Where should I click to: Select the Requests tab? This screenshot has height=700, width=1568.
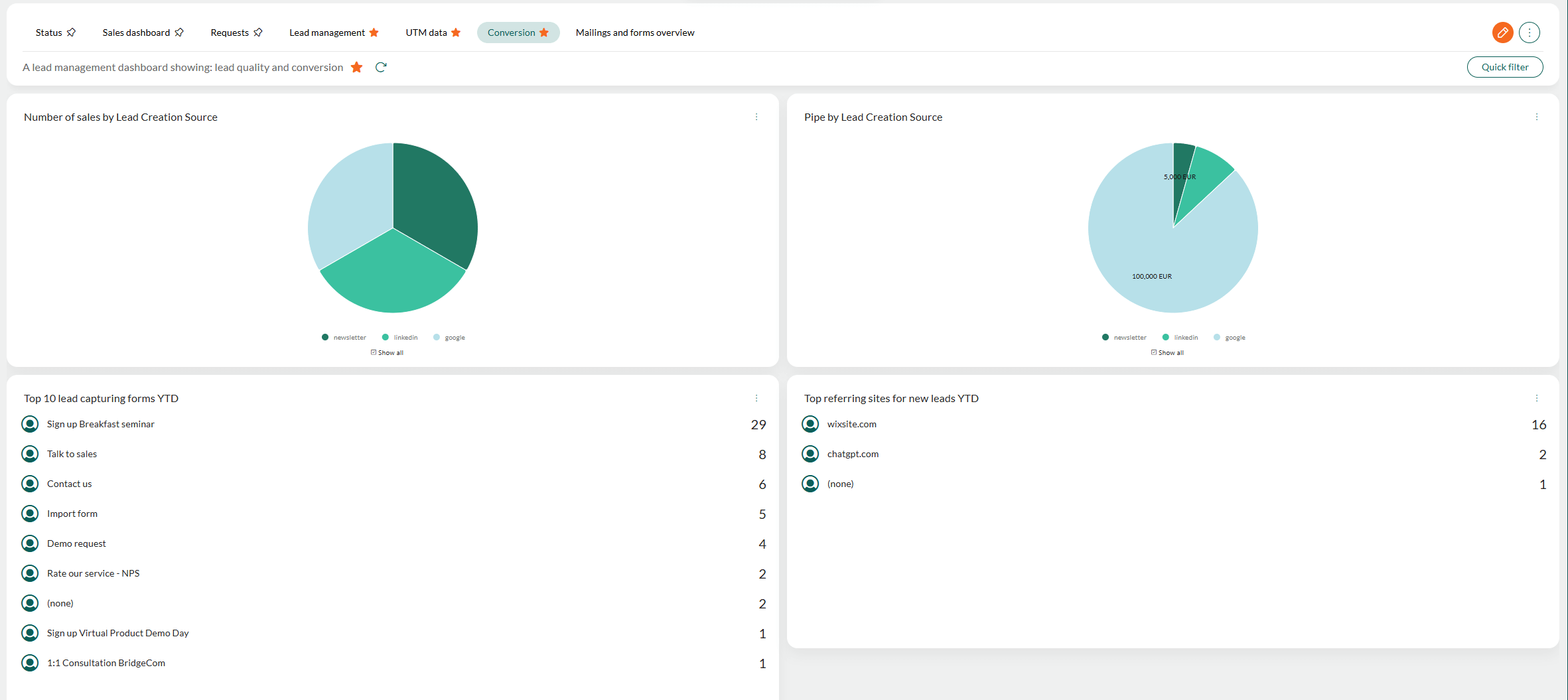[230, 32]
